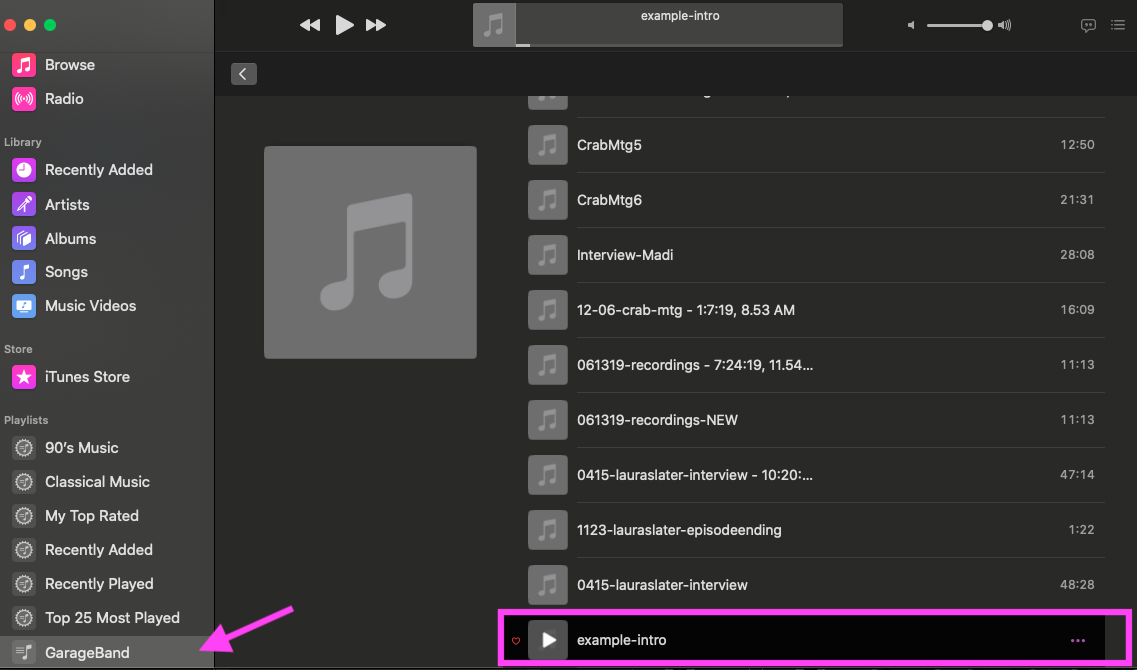Click the play button in top toolbar
The height and width of the screenshot is (670, 1137).
coord(344,25)
